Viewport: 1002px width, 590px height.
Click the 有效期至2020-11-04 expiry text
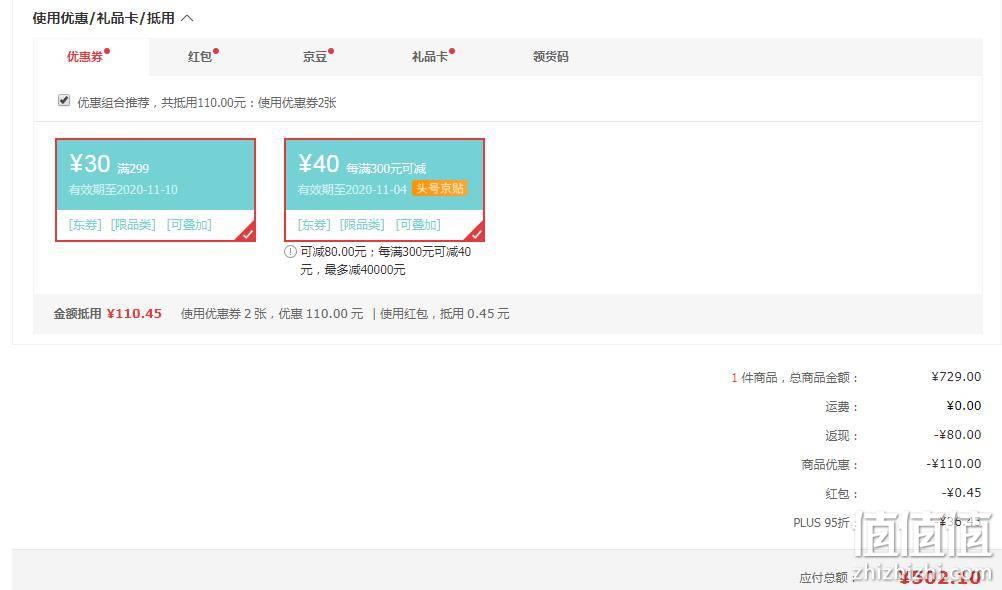coord(352,189)
